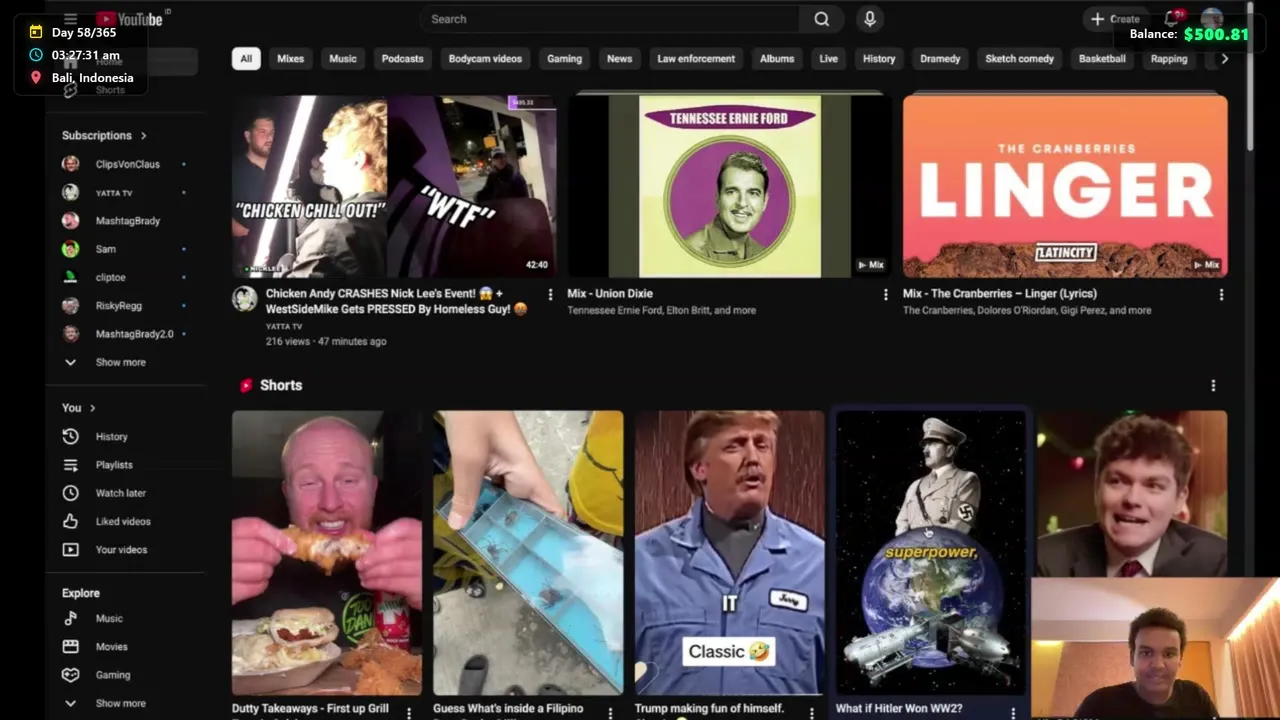
Task: Select the Podcasts filter chip
Action: pos(402,58)
